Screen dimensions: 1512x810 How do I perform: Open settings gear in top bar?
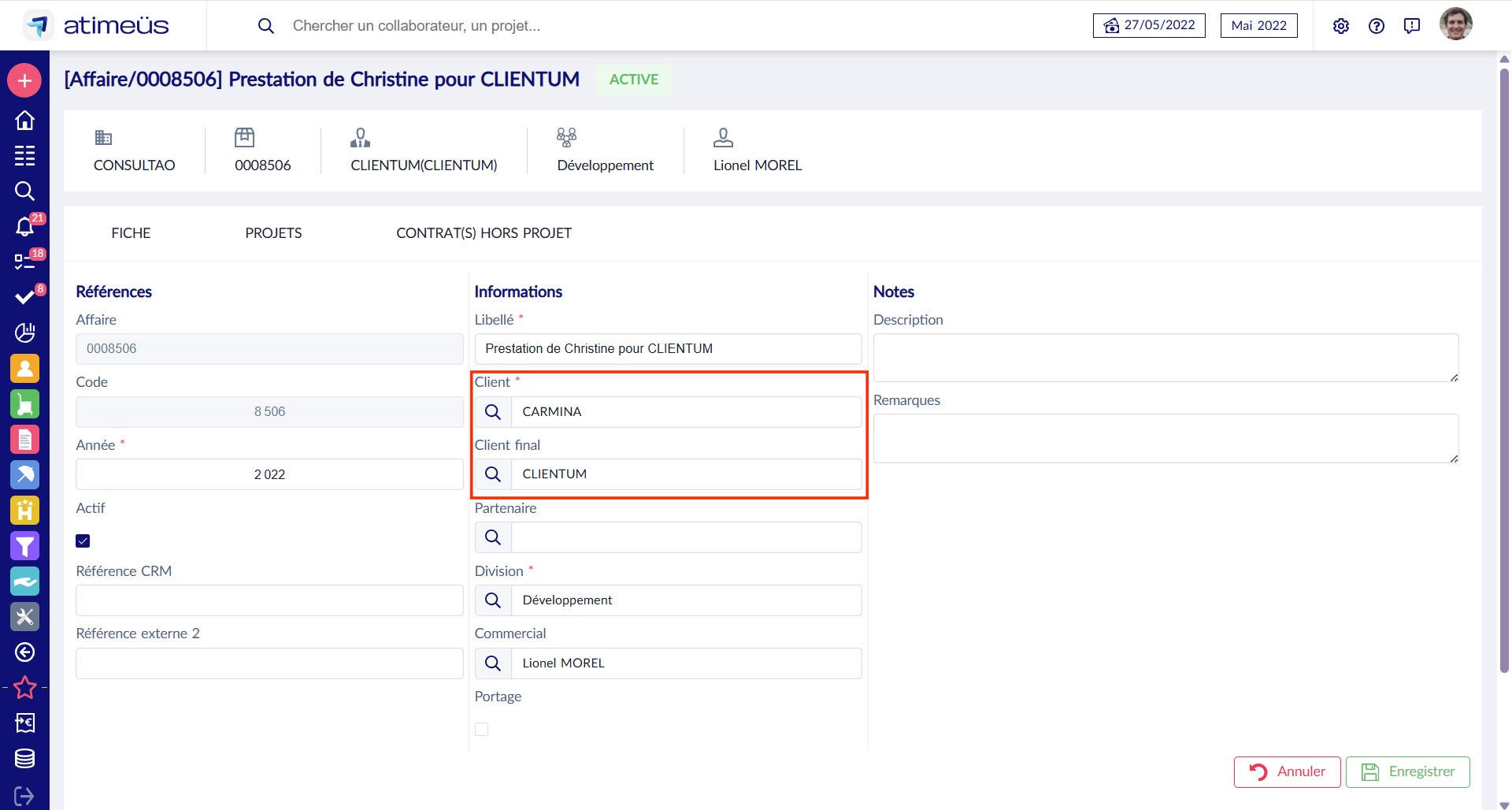click(1341, 26)
